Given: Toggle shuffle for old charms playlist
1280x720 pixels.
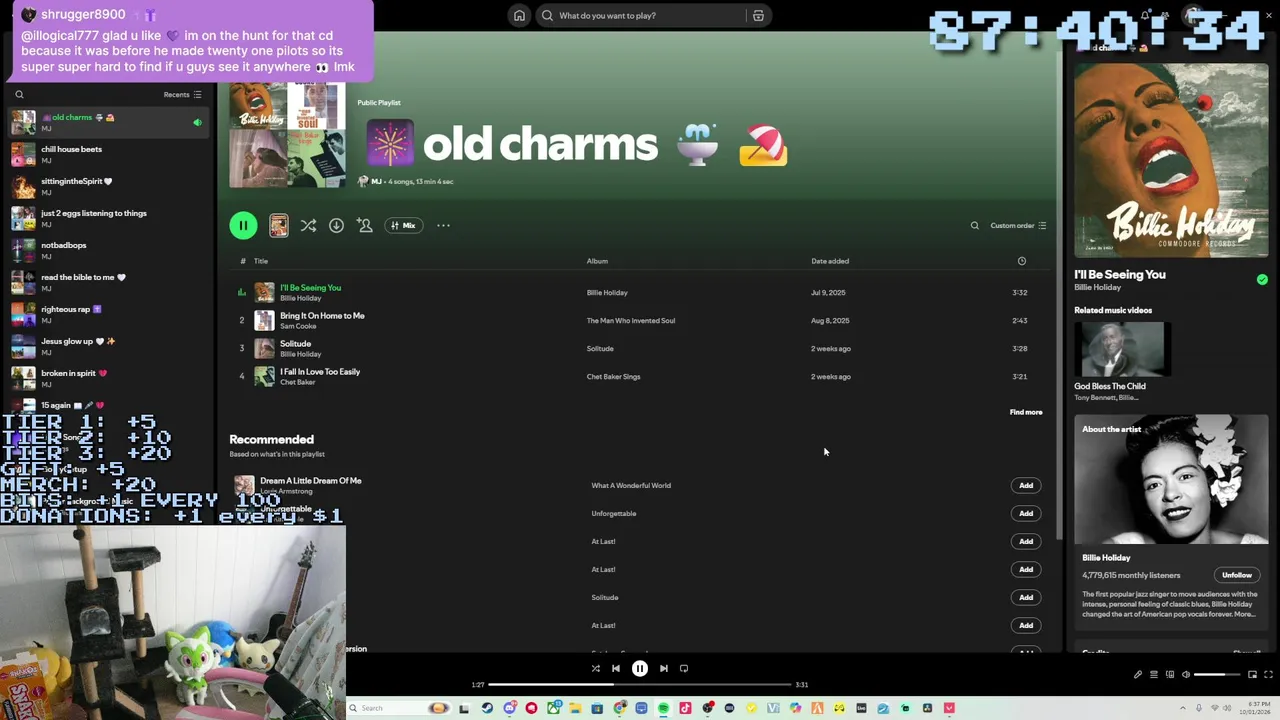Looking at the screenshot, I should [308, 225].
